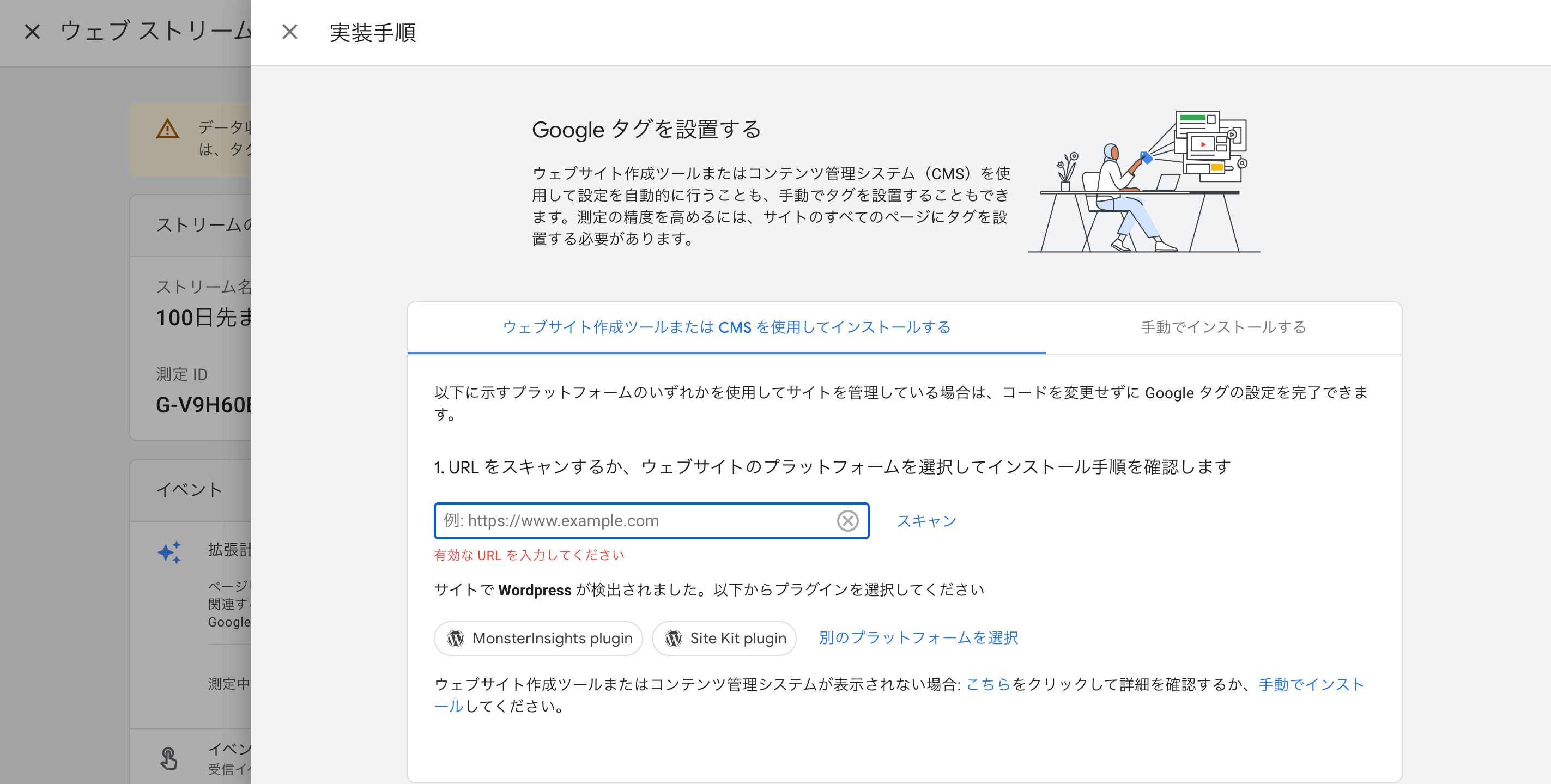This screenshot has width=1551, height=784.
Task: Click the Google tag illustration image
Action: (x=1143, y=181)
